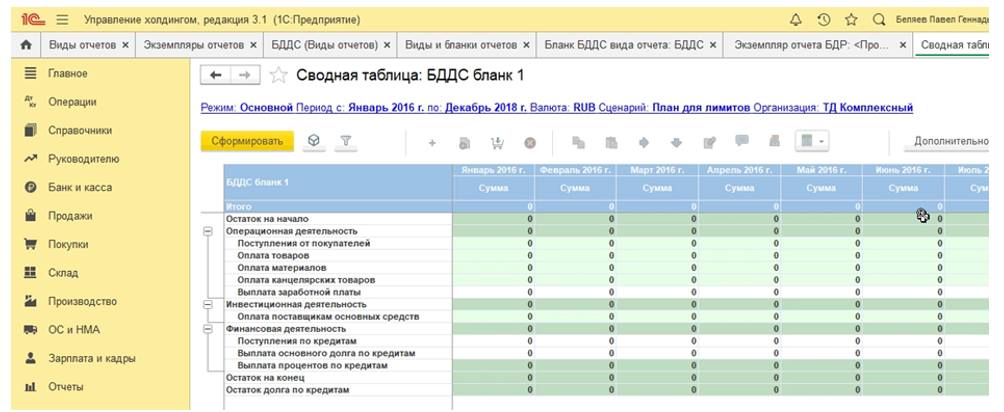
Task: Open the Склад section
Action: coord(63,273)
